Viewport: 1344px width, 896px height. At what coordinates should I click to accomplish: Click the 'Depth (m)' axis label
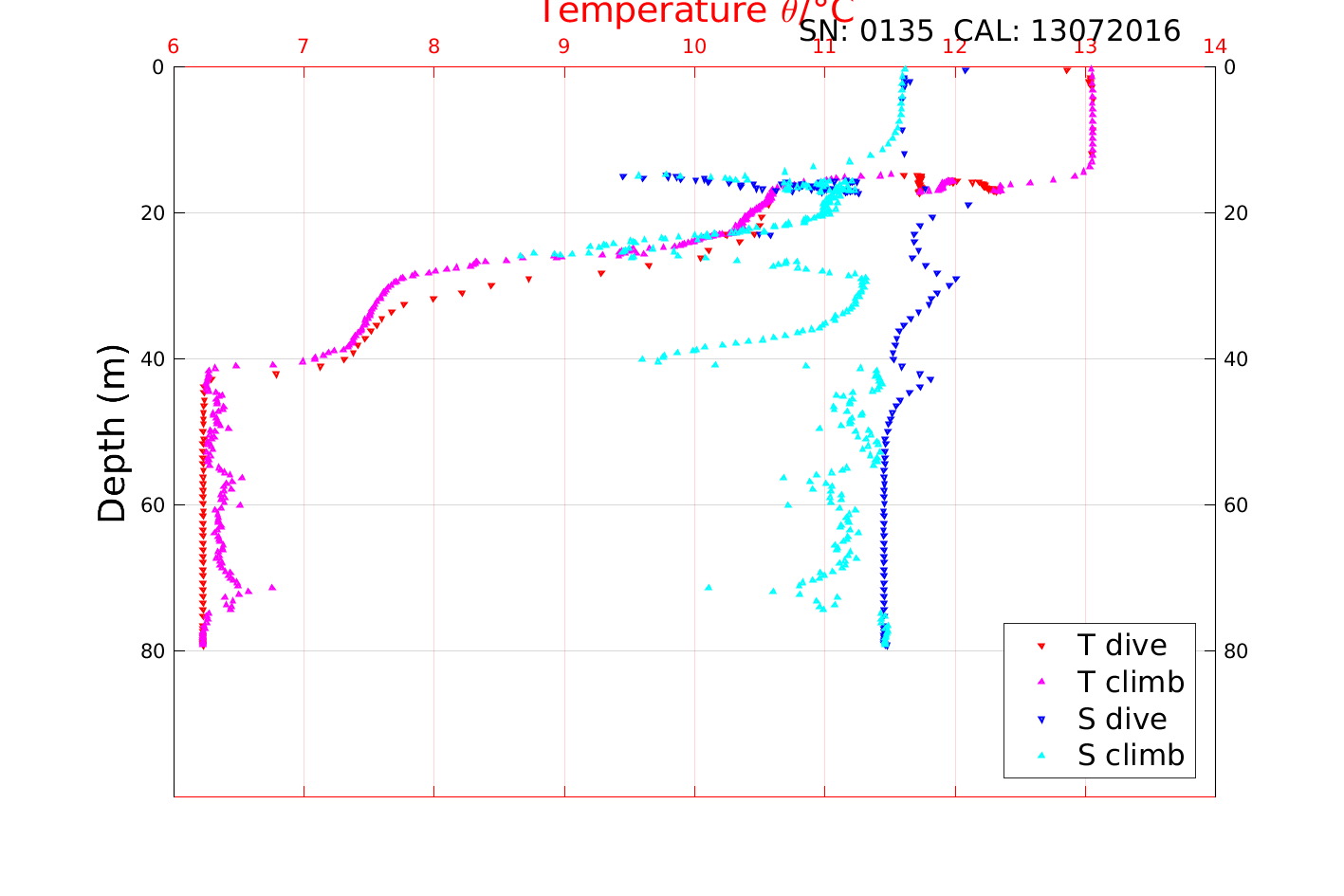112,432
